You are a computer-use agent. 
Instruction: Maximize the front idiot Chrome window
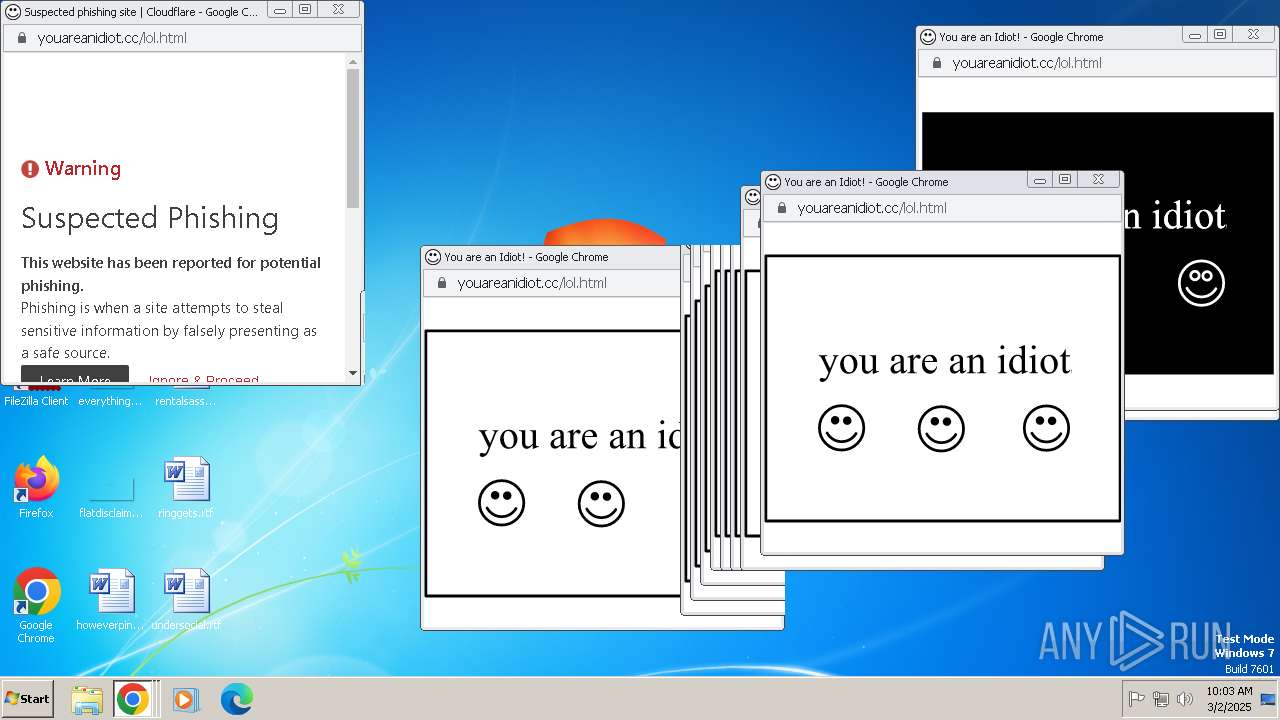pyautogui.click(x=1065, y=180)
